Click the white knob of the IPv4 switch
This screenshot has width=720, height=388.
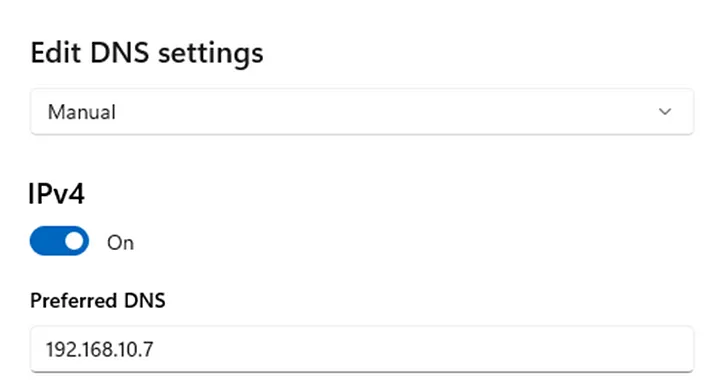(x=74, y=241)
